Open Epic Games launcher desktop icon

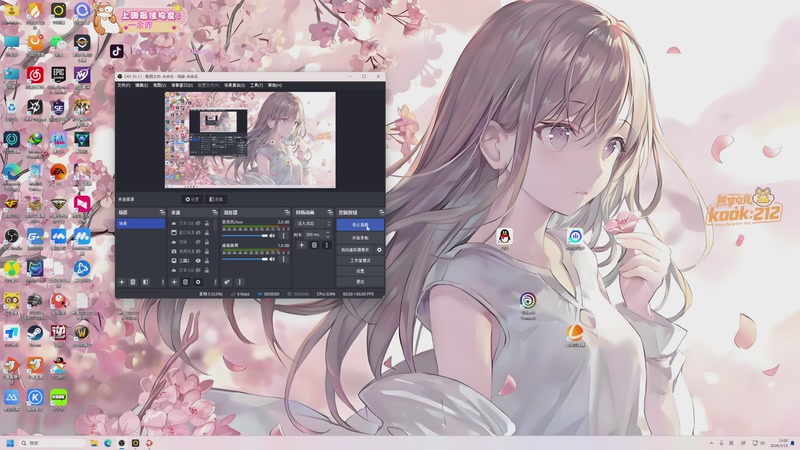[58, 75]
